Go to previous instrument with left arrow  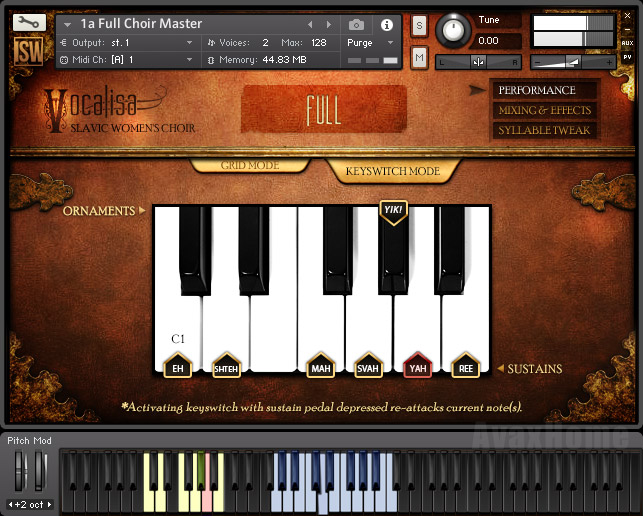click(x=310, y=25)
